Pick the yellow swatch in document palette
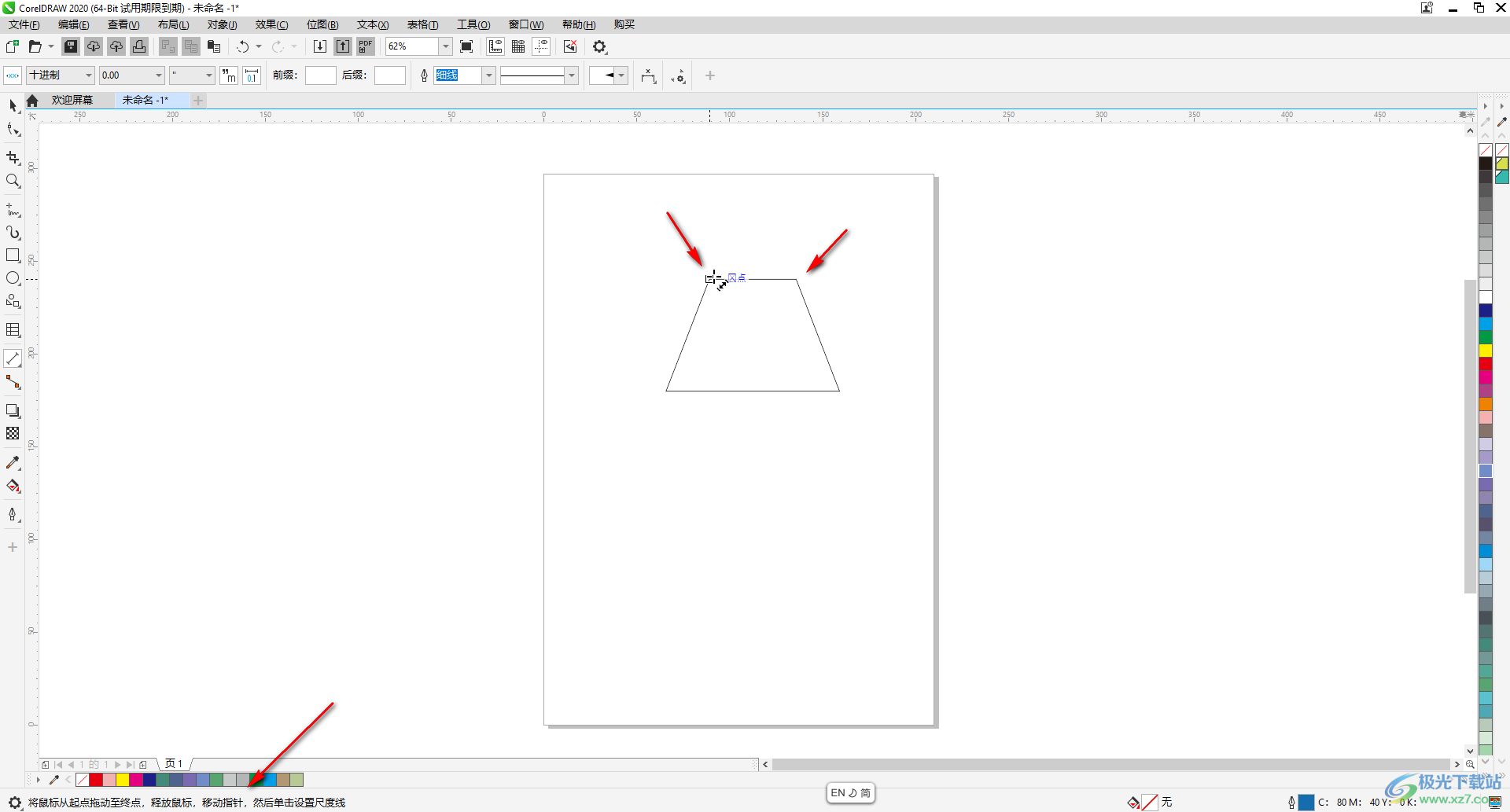1510x812 pixels. click(123, 780)
